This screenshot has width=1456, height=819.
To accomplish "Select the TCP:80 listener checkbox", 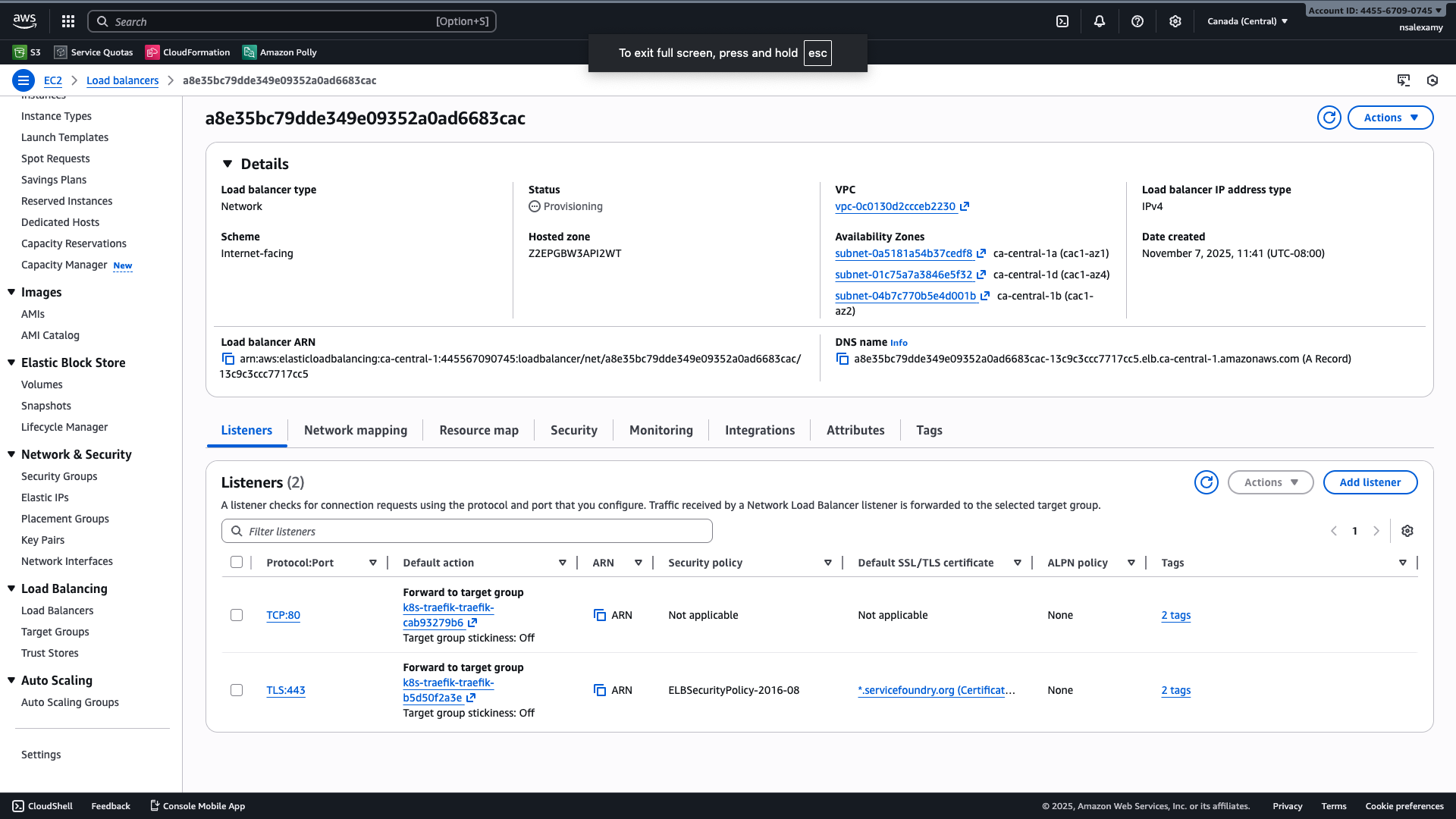I will tap(237, 615).
